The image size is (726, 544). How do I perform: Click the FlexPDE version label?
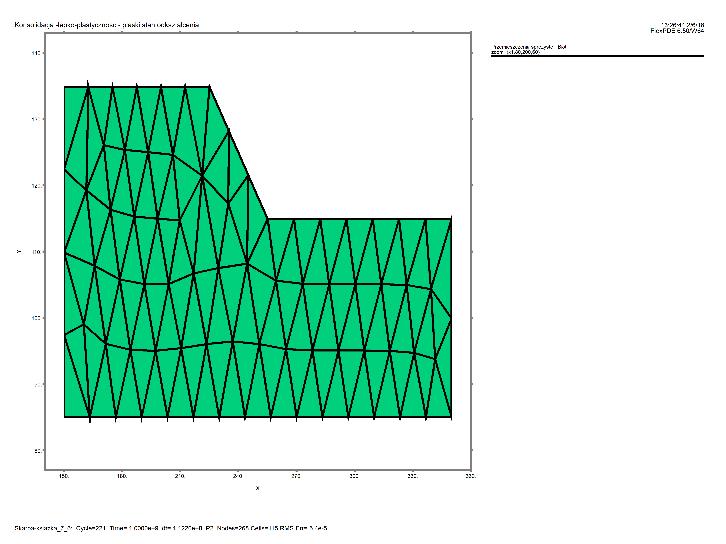point(677,31)
